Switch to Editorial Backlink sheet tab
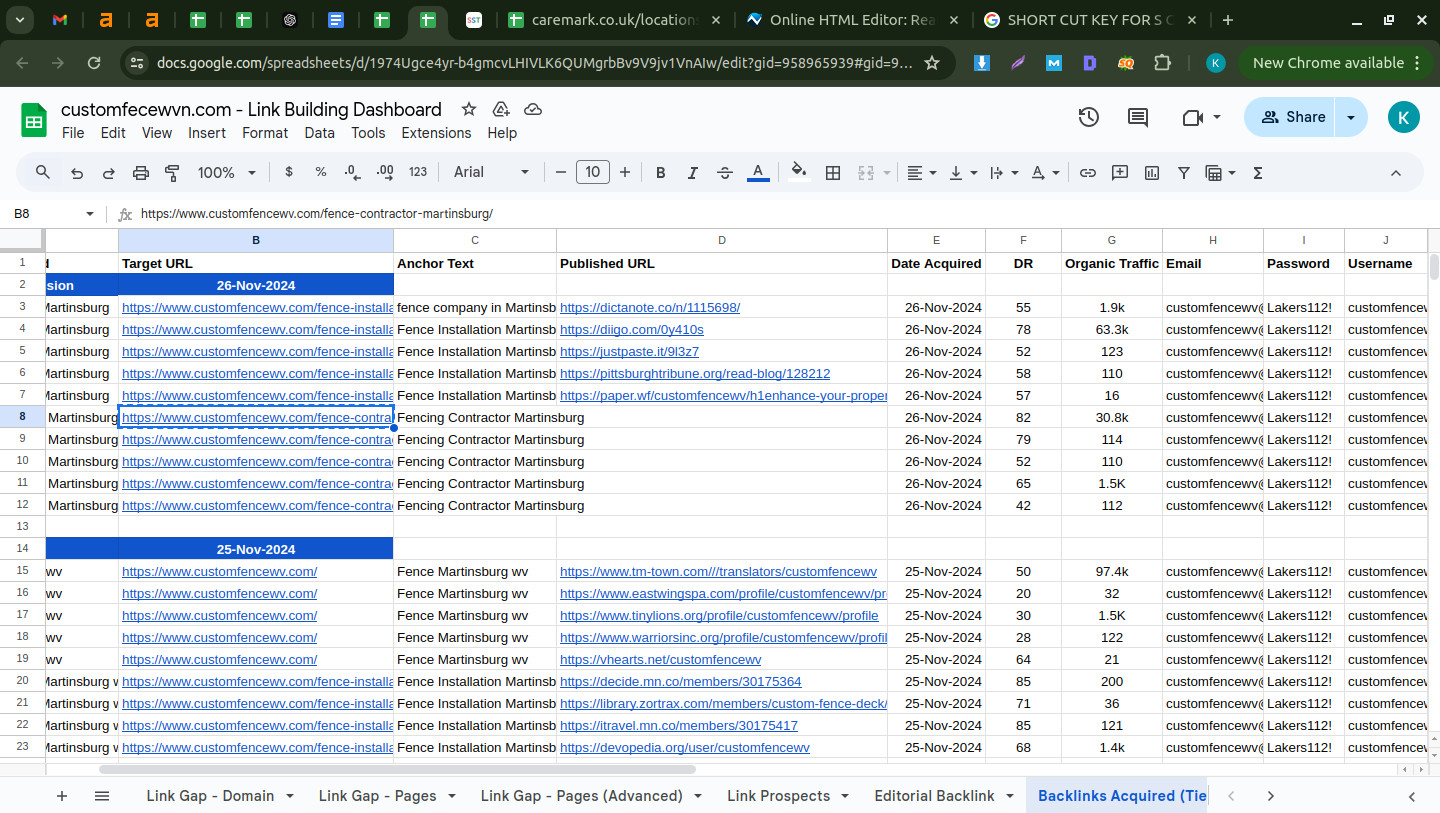Image resolution: width=1440 pixels, height=813 pixels. pyautogui.click(x=934, y=796)
